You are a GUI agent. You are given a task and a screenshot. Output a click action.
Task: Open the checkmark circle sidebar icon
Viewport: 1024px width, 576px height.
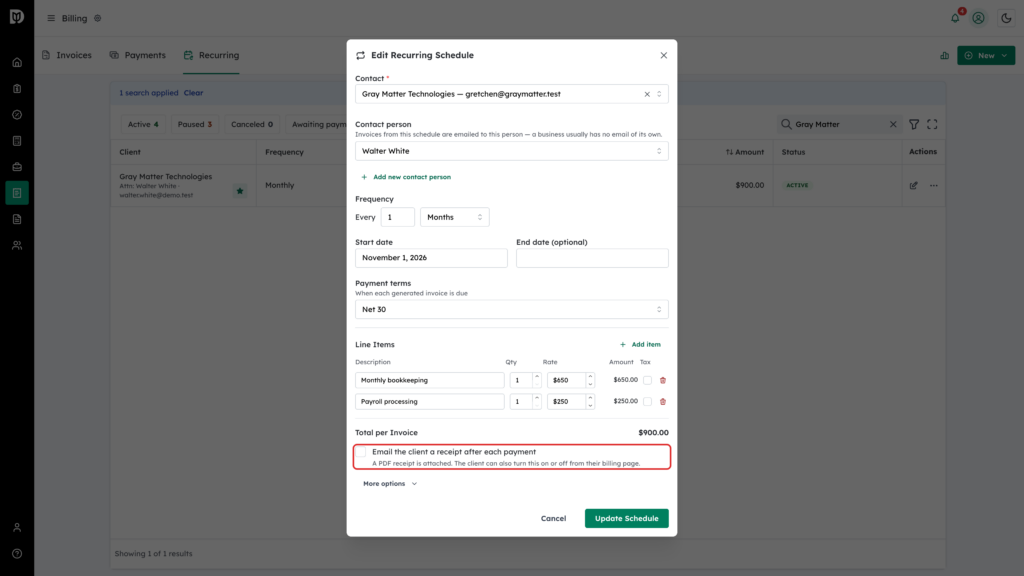[17, 115]
